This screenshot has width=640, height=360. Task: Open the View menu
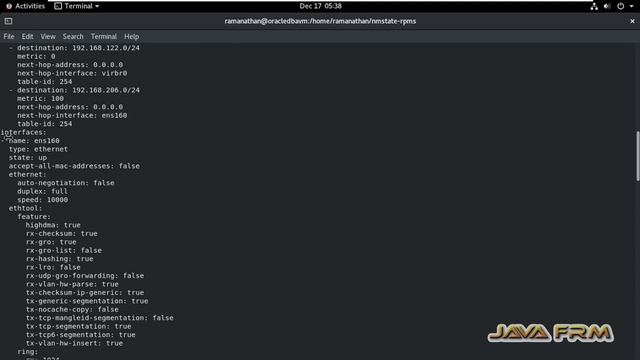click(x=48, y=37)
